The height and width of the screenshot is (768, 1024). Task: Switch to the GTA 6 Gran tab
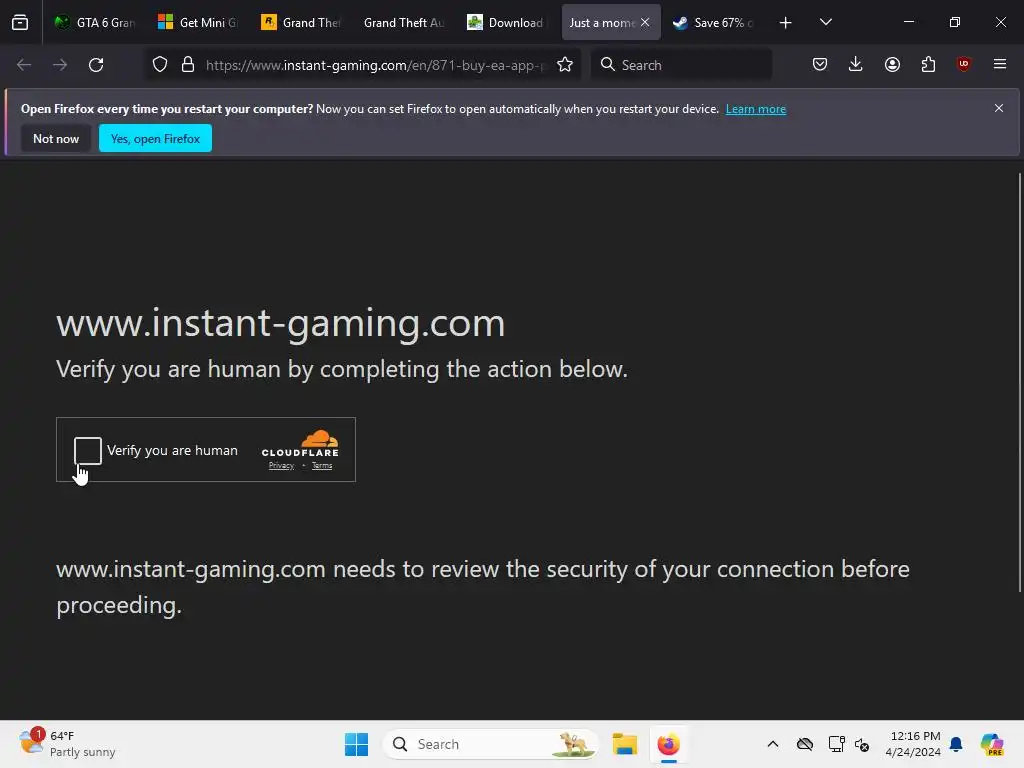pos(95,22)
